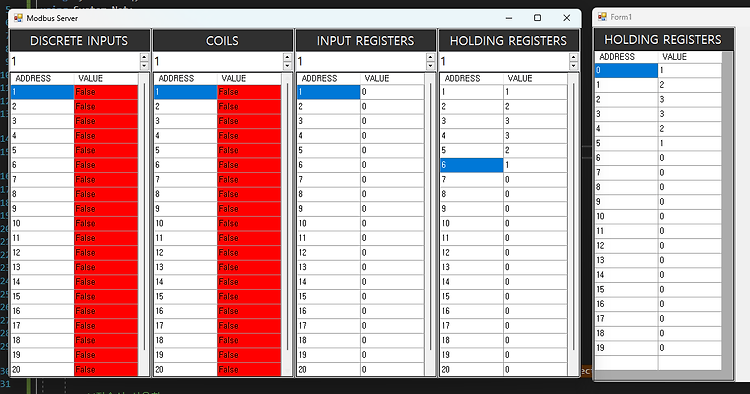
Task: Click False value of Discrete Input 12
Action: coord(106,252)
